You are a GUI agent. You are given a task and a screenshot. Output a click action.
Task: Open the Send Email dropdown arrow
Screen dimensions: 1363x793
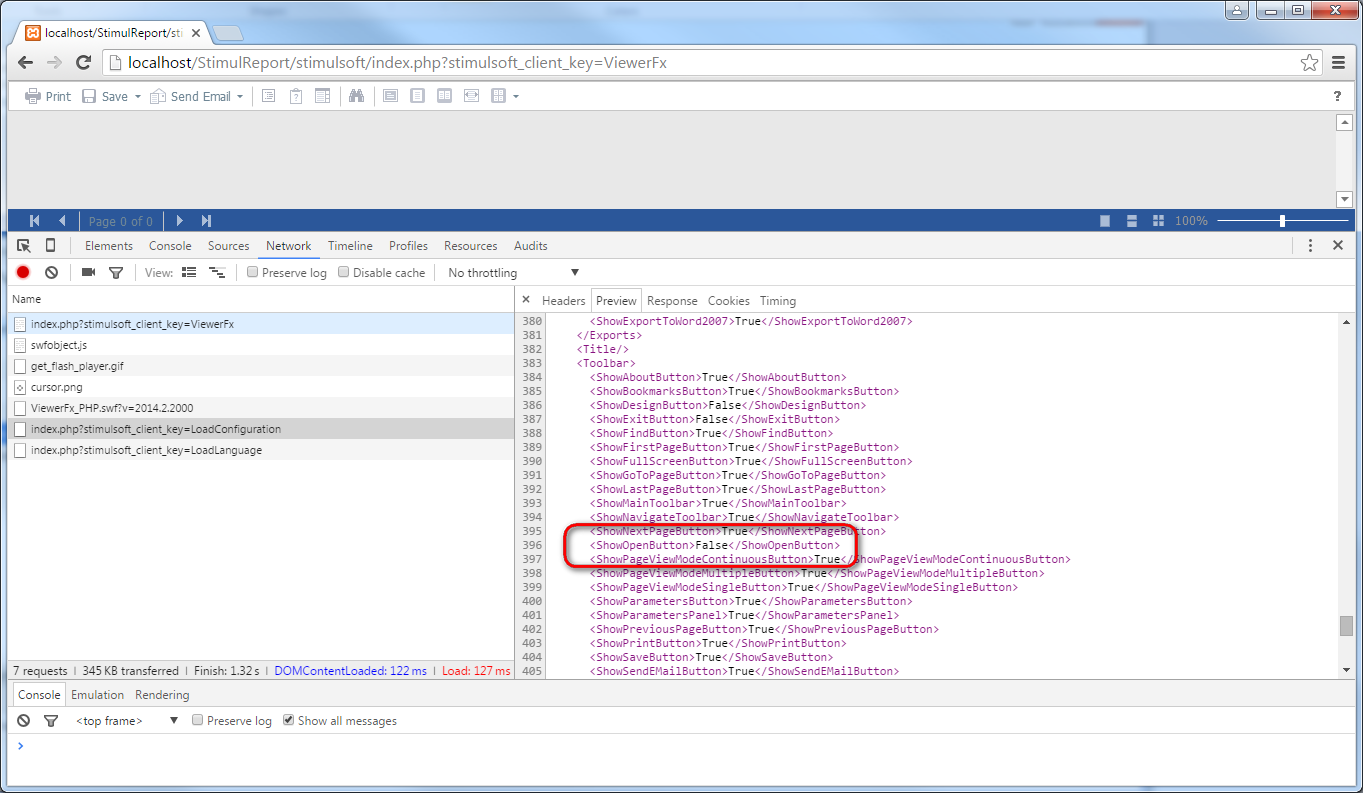(240, 97)
